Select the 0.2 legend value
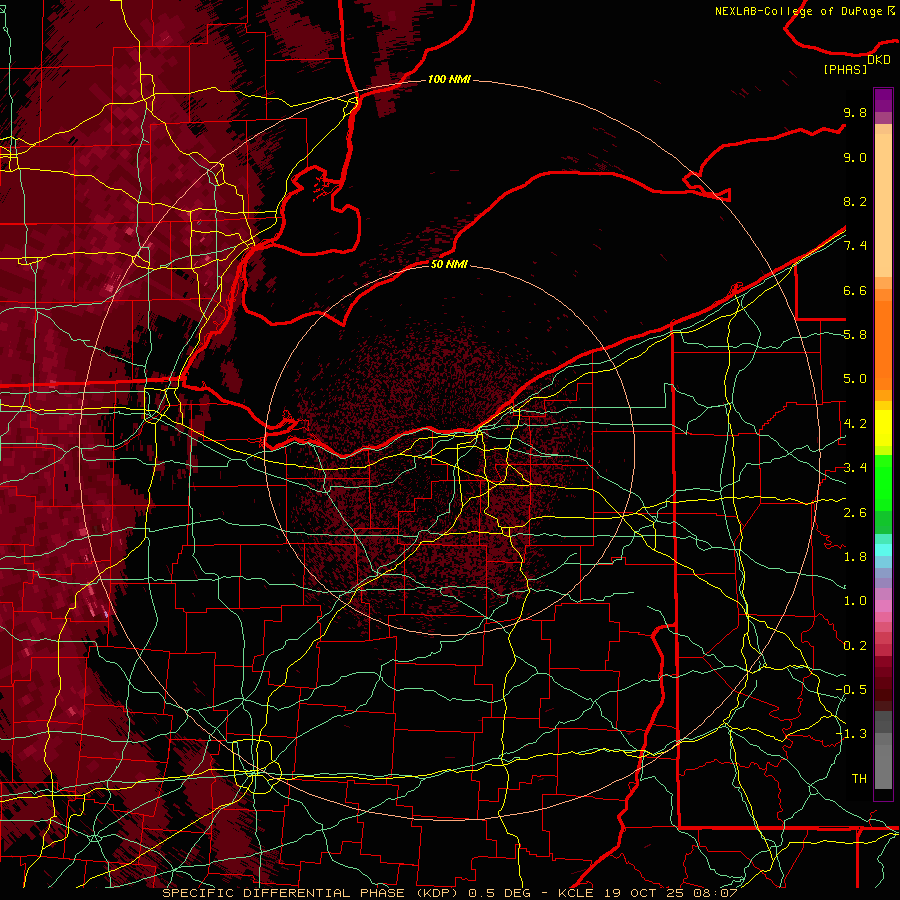Viewport: 900px width, 900px height. [x=855, y=646]
